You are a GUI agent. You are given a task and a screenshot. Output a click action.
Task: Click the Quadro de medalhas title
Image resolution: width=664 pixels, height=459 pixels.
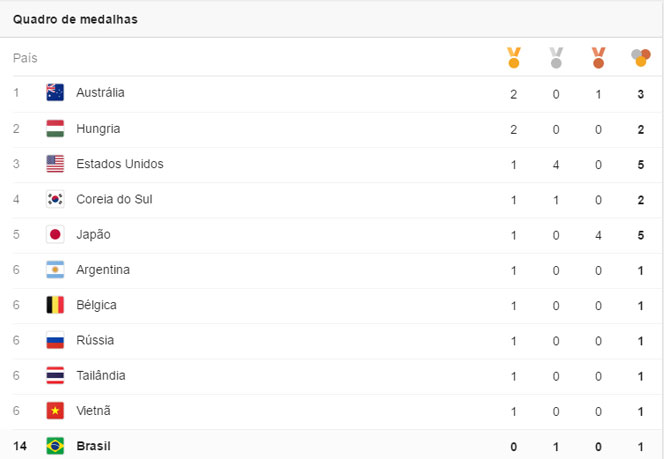pyautogui.click(x=75, y=19)
